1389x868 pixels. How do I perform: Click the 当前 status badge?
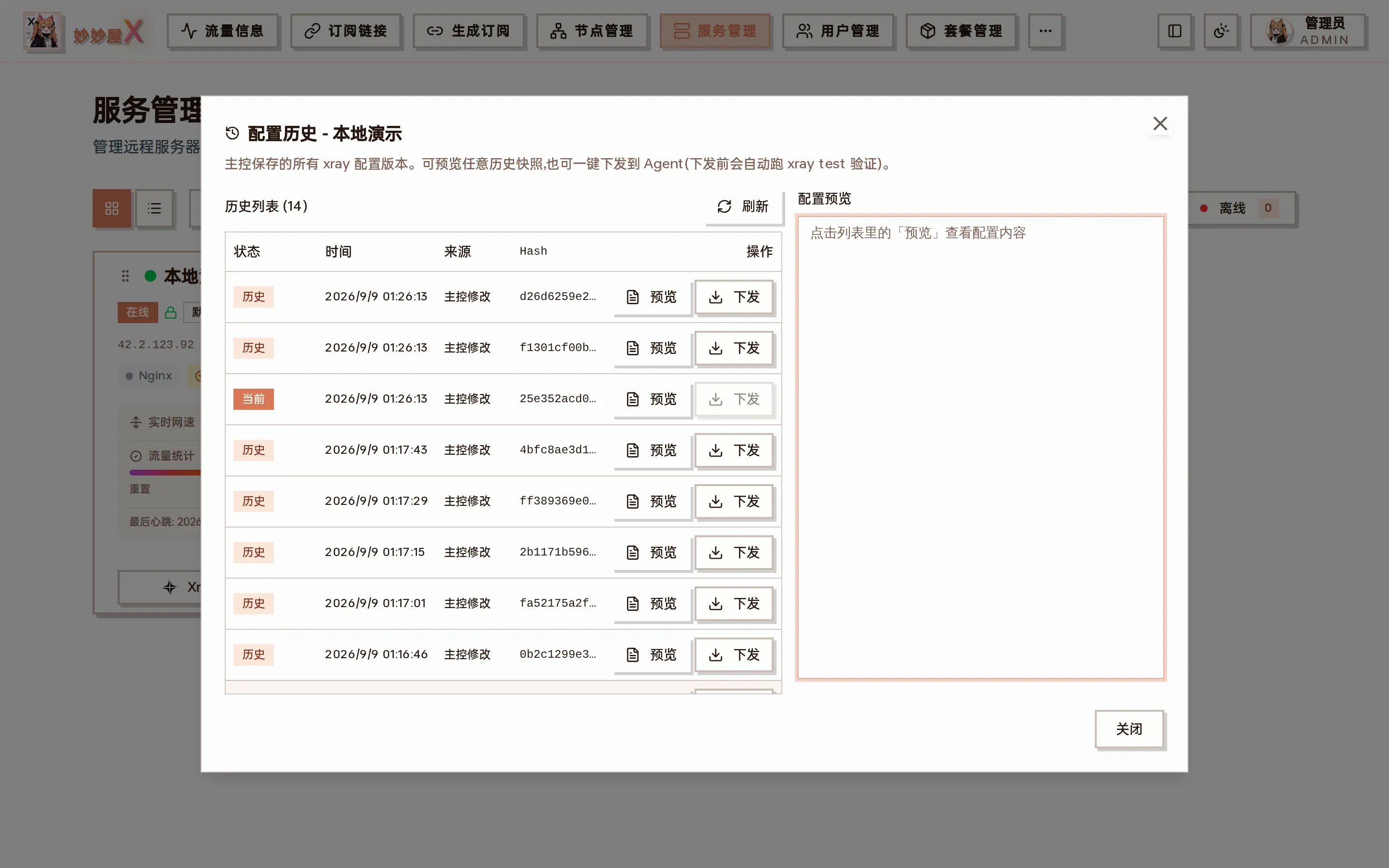point(253,399)
